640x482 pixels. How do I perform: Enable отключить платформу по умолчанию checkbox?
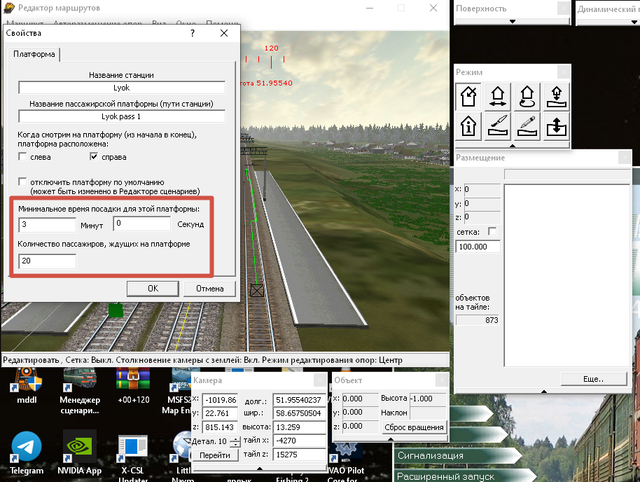[x=22, y=181]
